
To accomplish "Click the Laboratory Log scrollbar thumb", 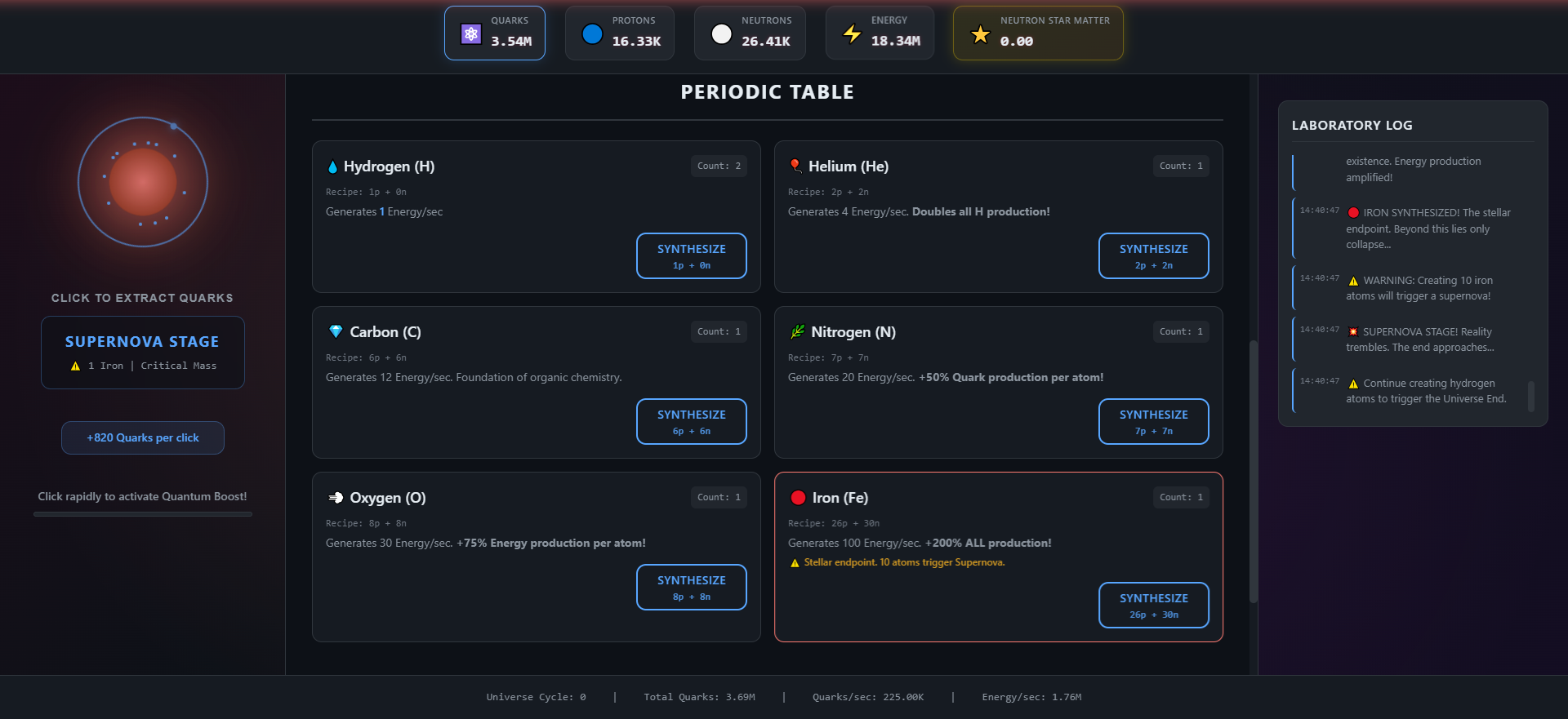I will (1530, 397).
